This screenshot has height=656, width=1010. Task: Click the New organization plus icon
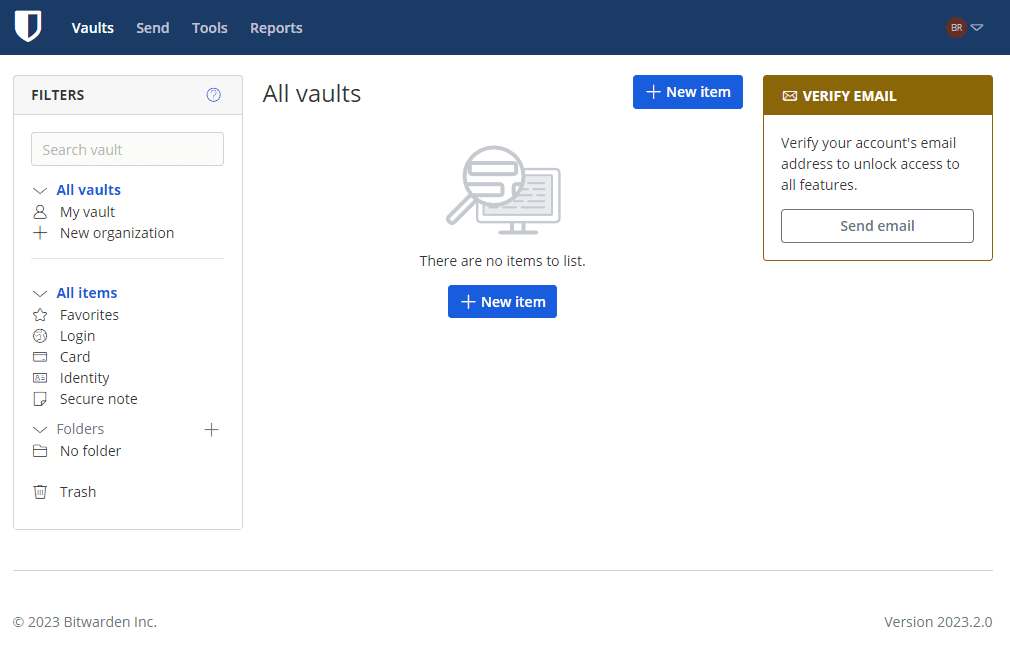[40, 232]
